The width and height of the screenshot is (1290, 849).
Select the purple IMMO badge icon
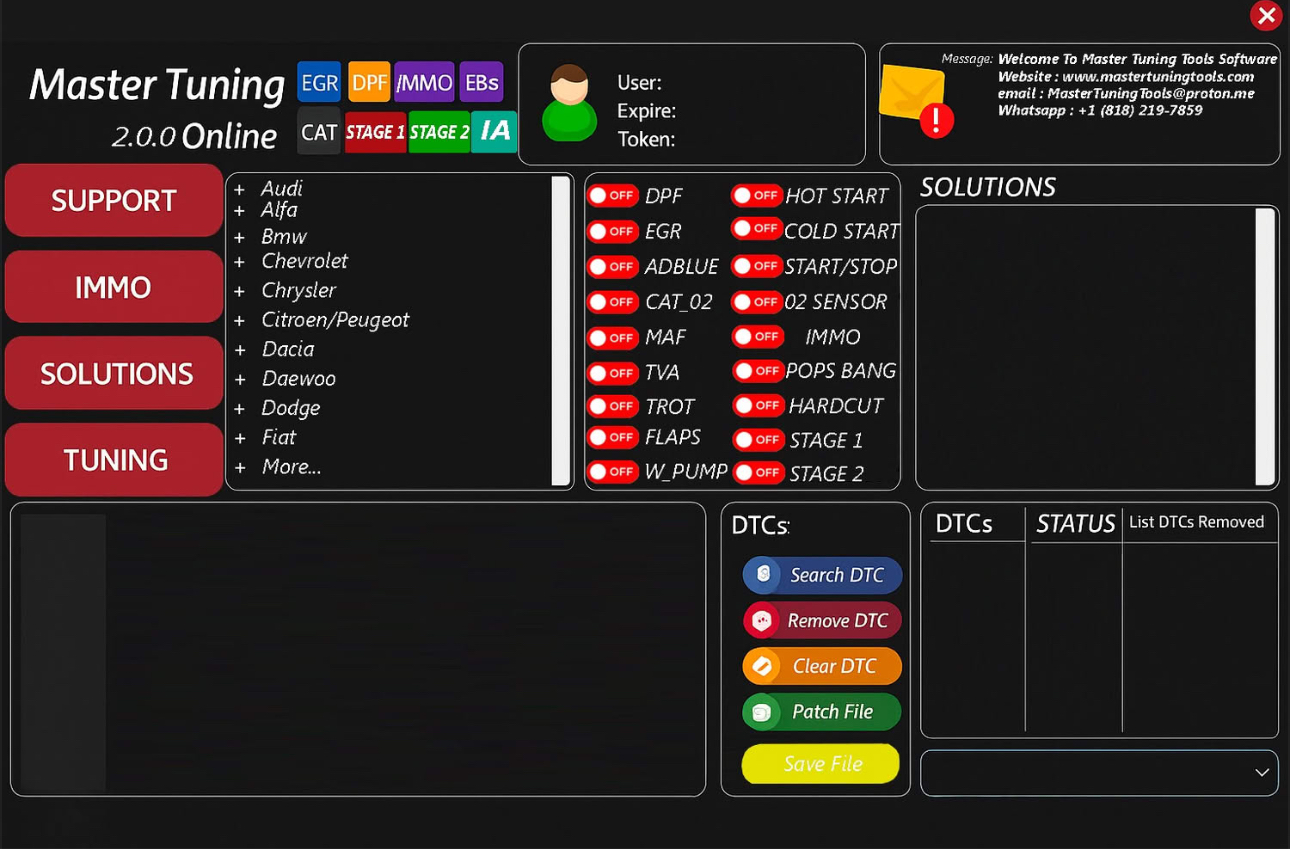pyautogui.click(x=424, y=83)
